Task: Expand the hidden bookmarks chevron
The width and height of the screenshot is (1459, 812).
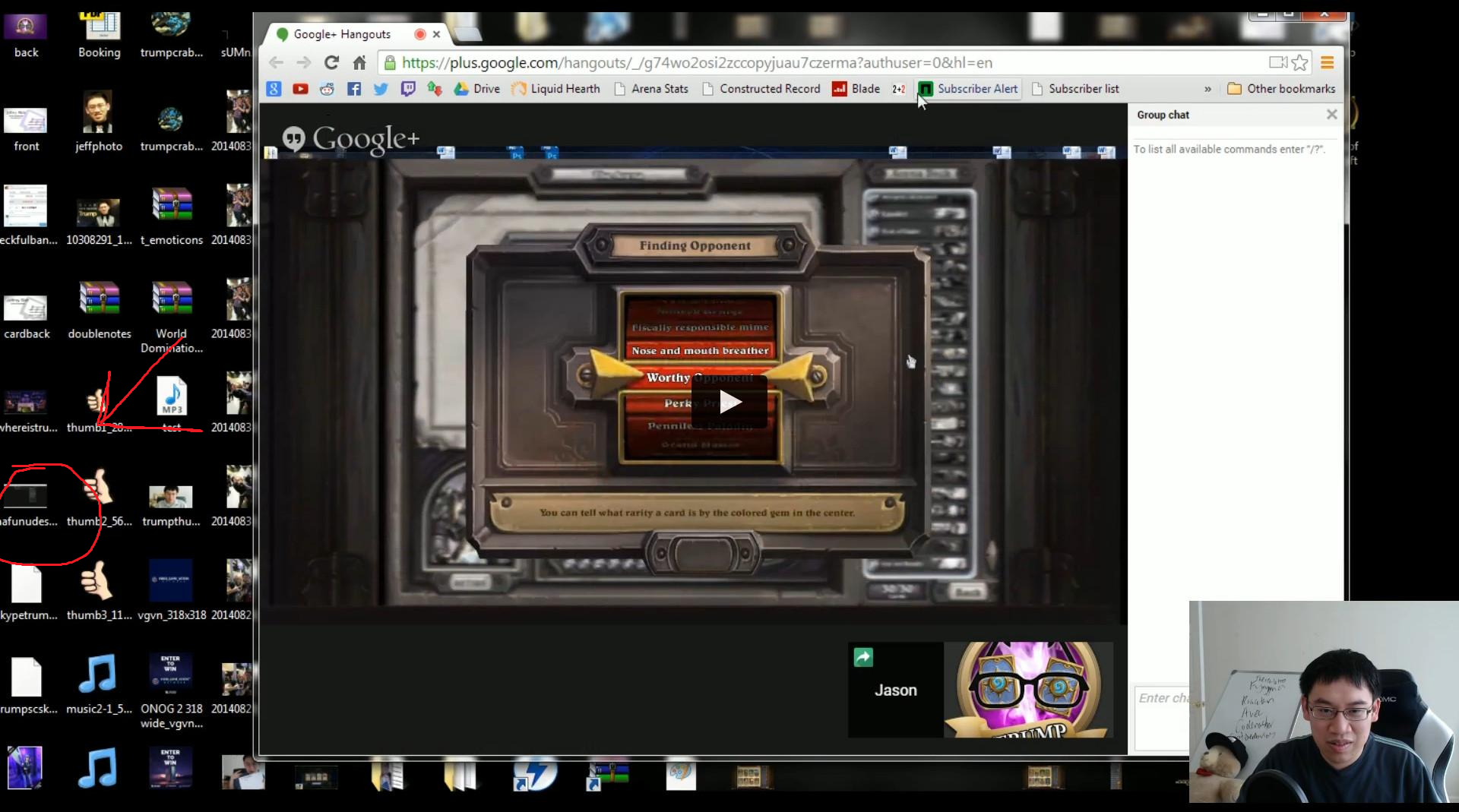Action: pos(1207,89)
